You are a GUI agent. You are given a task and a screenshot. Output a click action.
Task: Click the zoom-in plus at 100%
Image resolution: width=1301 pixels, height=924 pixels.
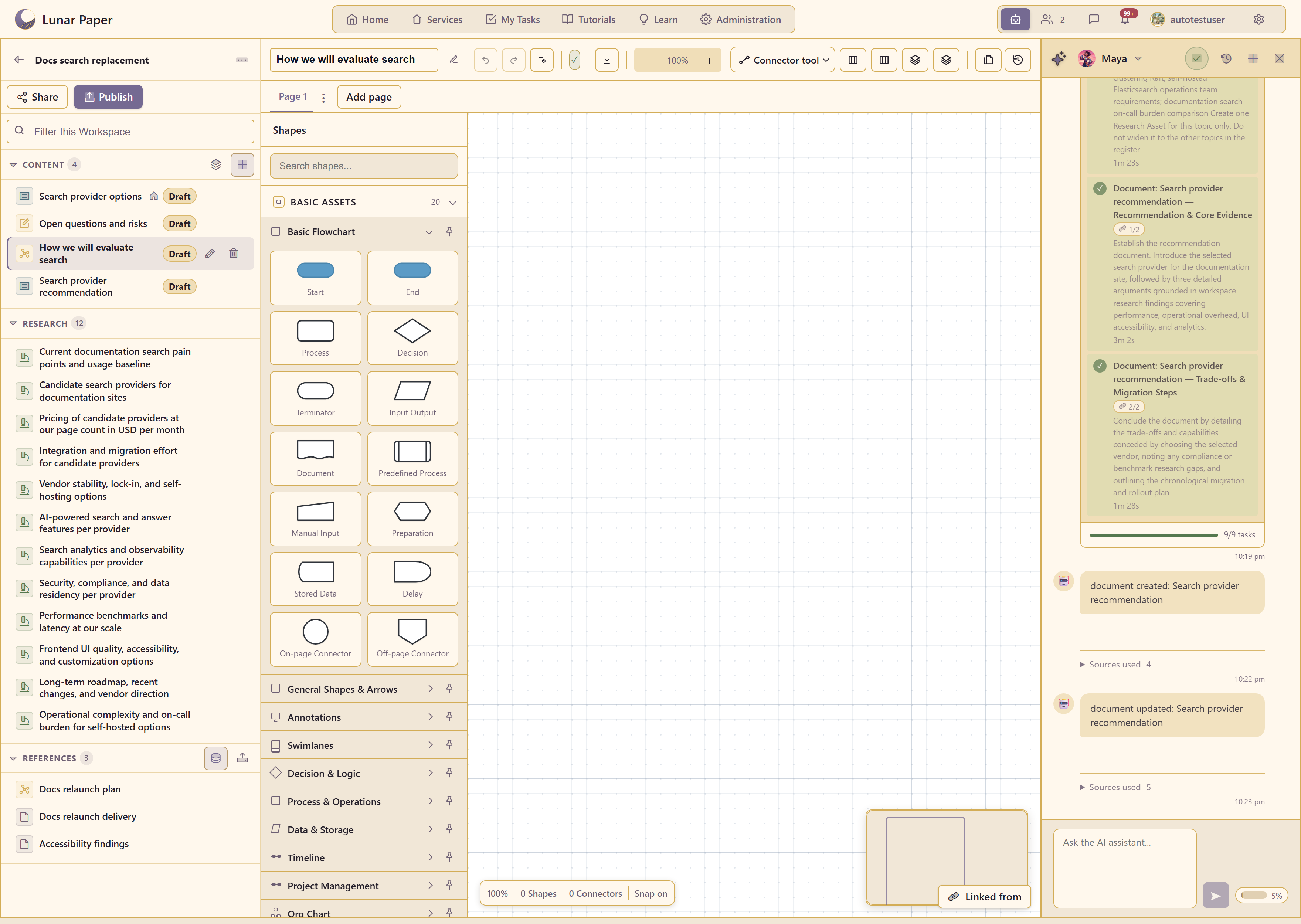(x=709, y=60)
